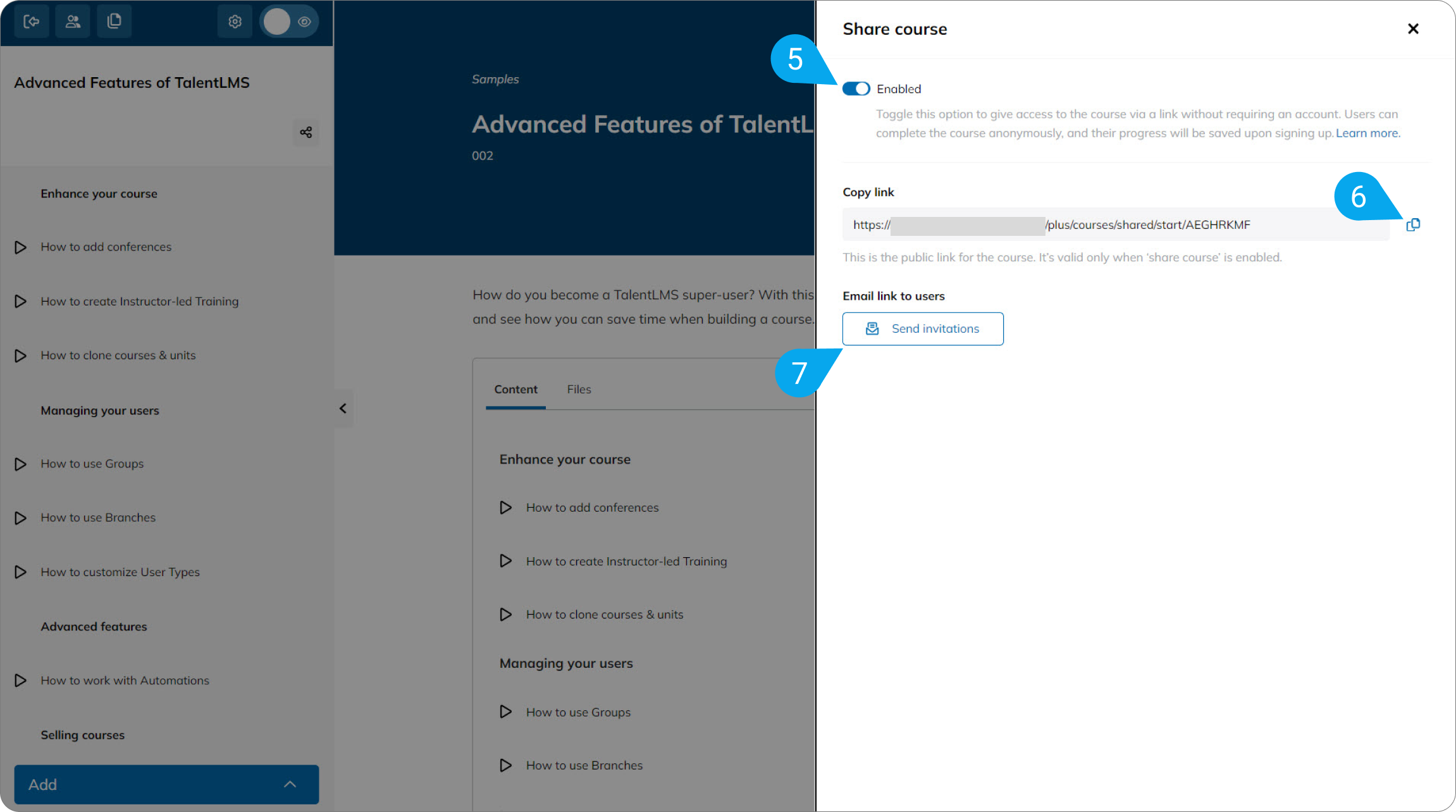This screenshot has width=1456, height=812.
Task: Toggle the learner preview eye switch
Action: click(x=289, y=22)
